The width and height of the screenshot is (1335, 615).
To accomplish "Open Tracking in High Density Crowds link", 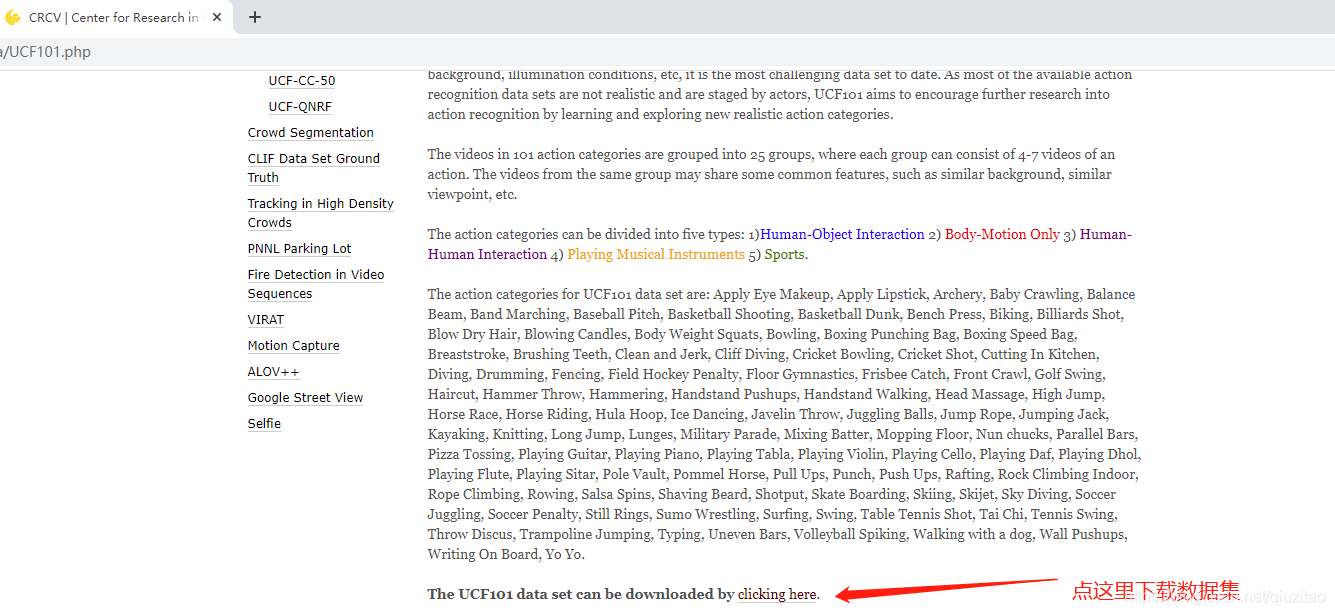I will 321,213.
